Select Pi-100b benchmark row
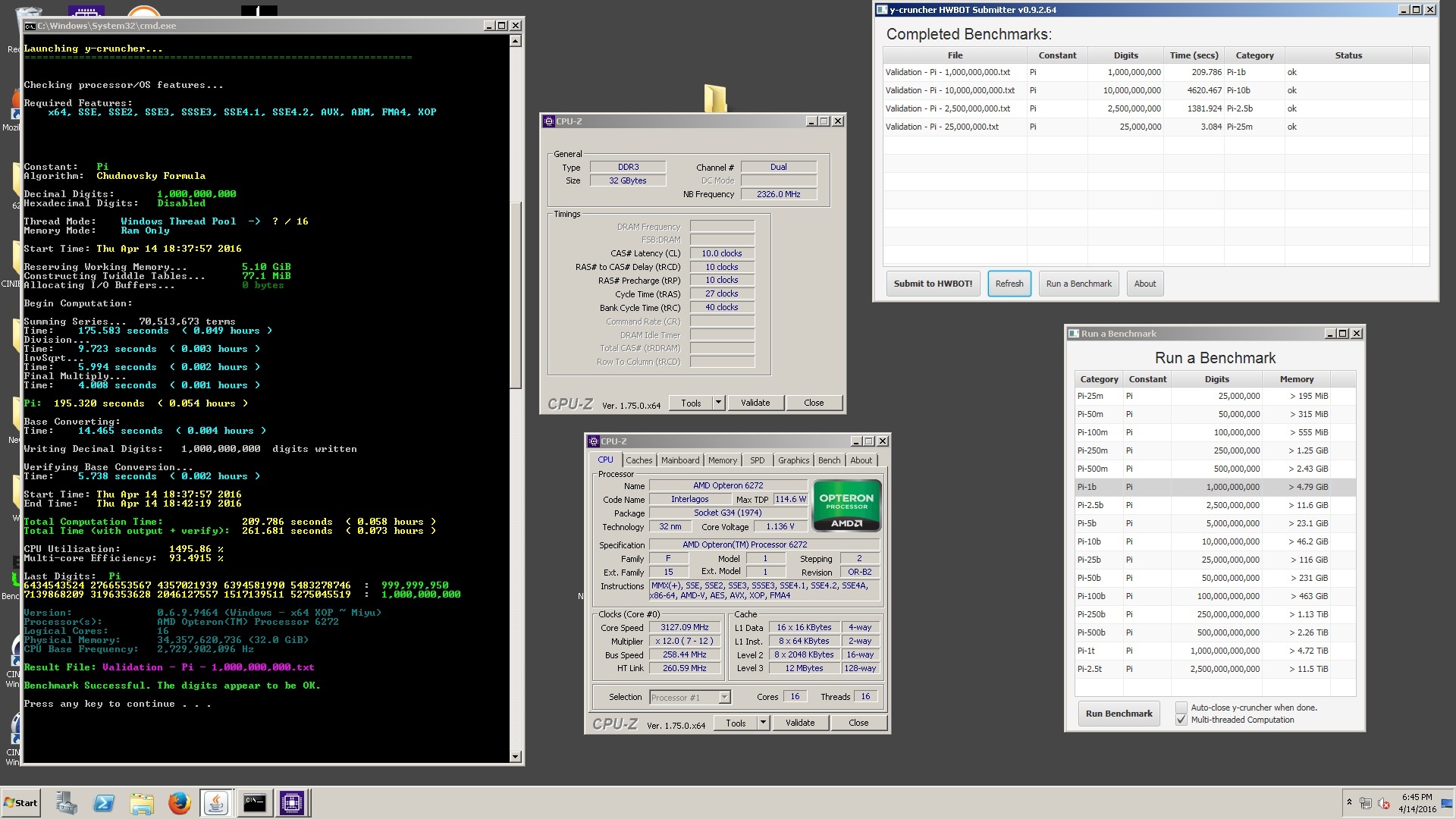The image size is (1456, 819). (1215, 596)
